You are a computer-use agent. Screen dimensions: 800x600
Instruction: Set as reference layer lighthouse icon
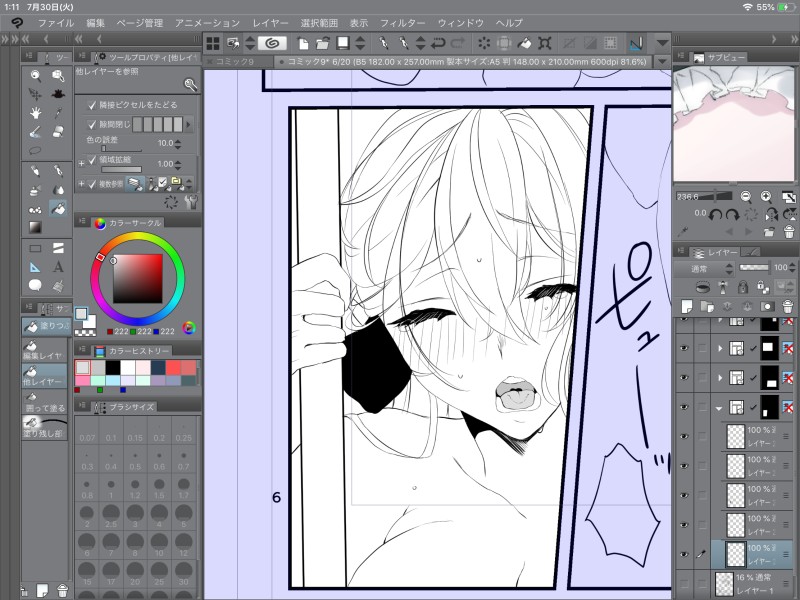click(x=723, y=287)
